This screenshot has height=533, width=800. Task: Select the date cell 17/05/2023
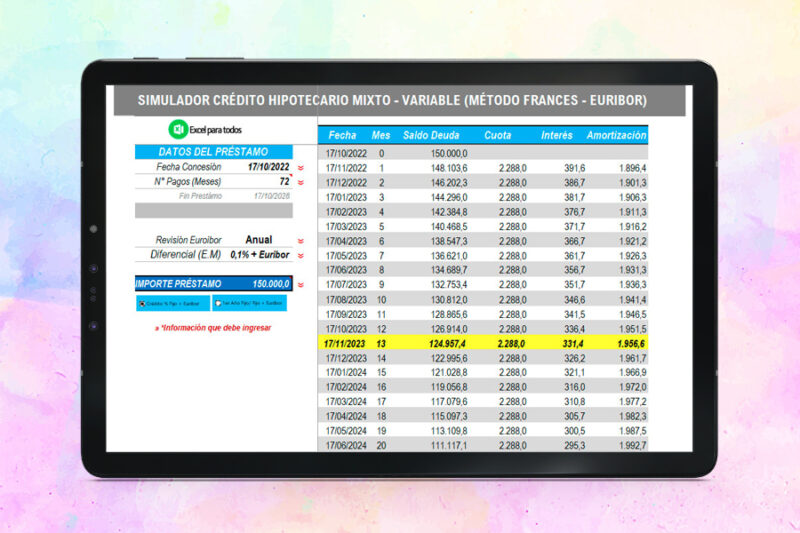[346, 256]
